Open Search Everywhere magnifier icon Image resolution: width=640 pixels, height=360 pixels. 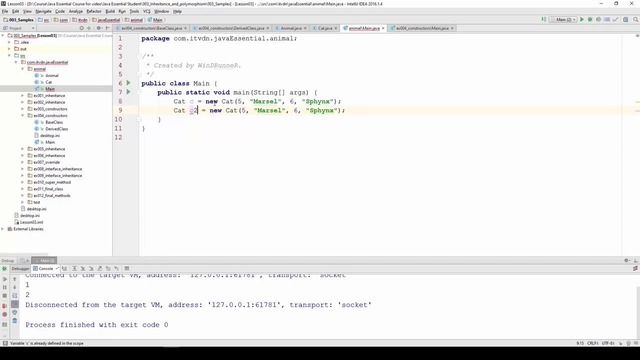pos(636,20)
